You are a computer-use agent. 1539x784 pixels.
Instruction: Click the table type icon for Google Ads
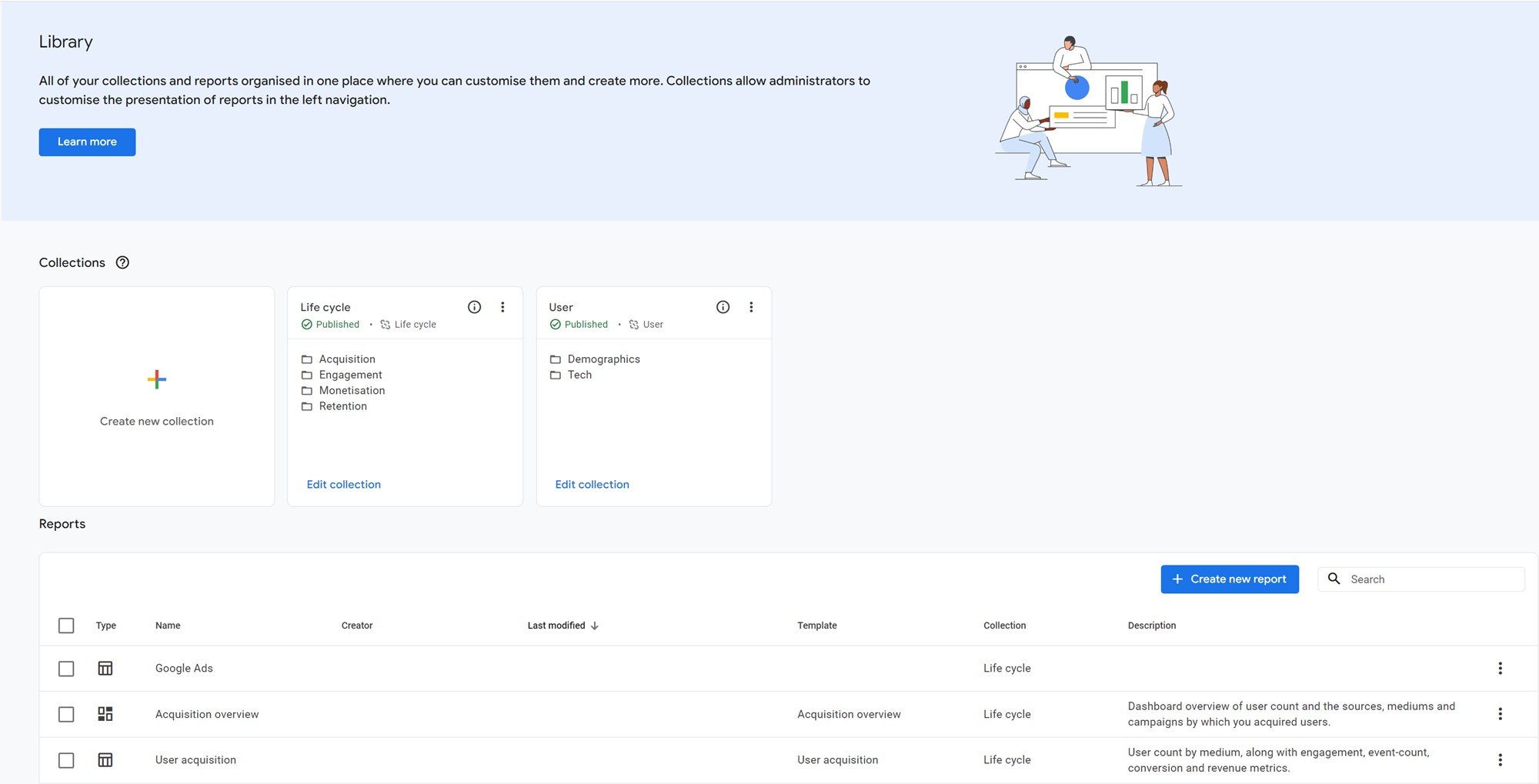(105, 668)
